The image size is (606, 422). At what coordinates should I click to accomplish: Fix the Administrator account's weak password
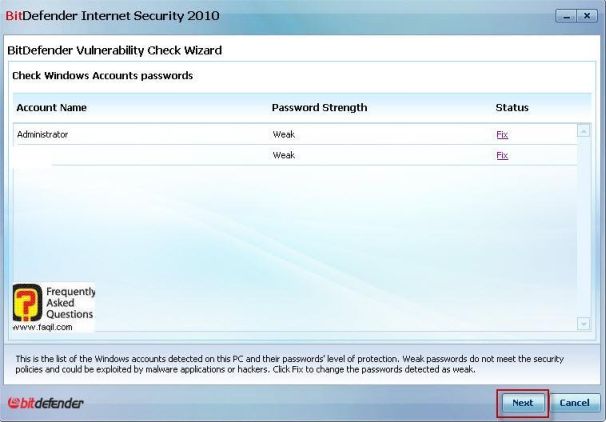click(502, 134)
